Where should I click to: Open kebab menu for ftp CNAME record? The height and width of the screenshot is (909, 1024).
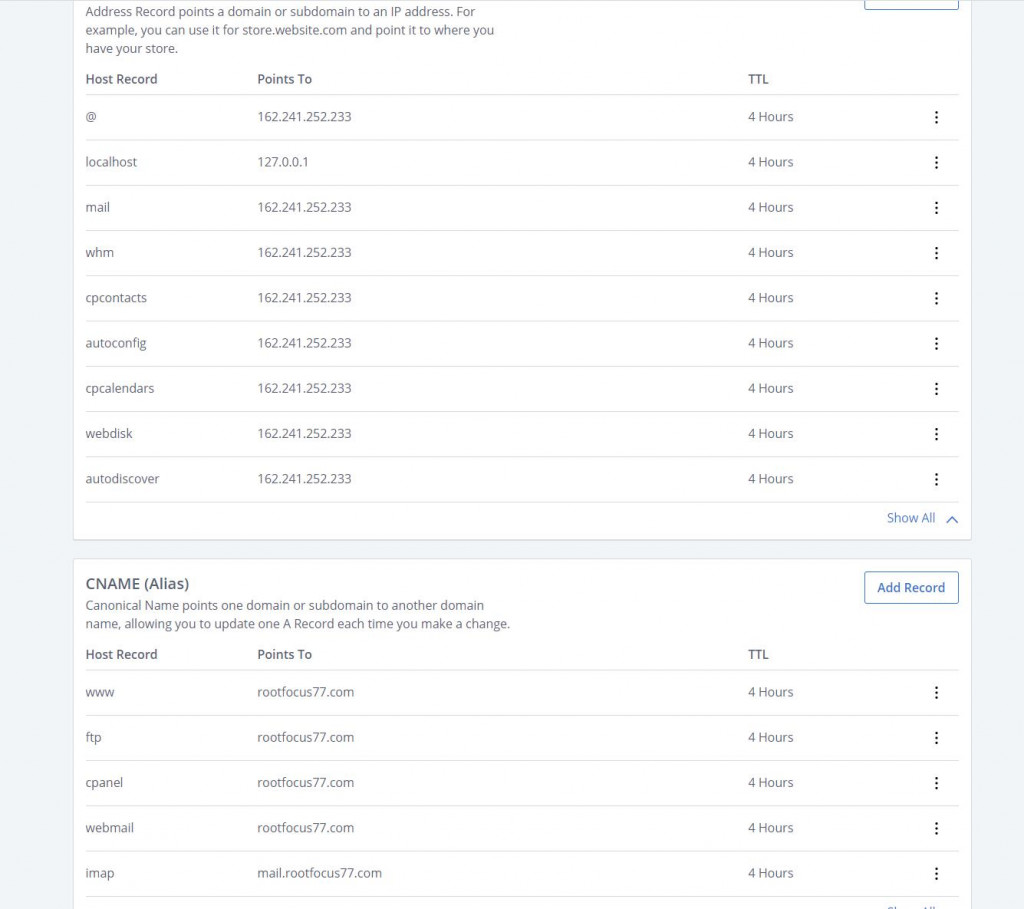(x=936, y=738)
